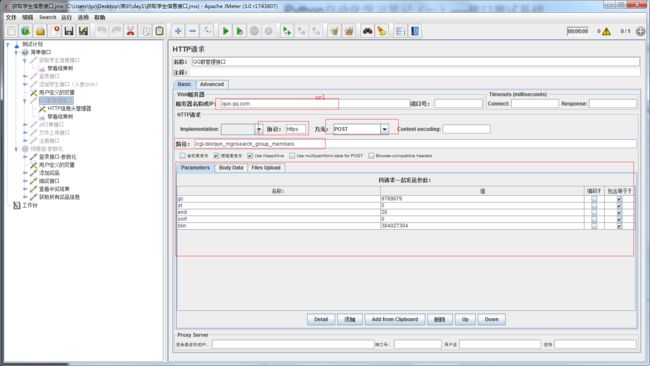650x366 pixels.
Task: Click the Save floppy disk icon
Action: tap(69, 31)
